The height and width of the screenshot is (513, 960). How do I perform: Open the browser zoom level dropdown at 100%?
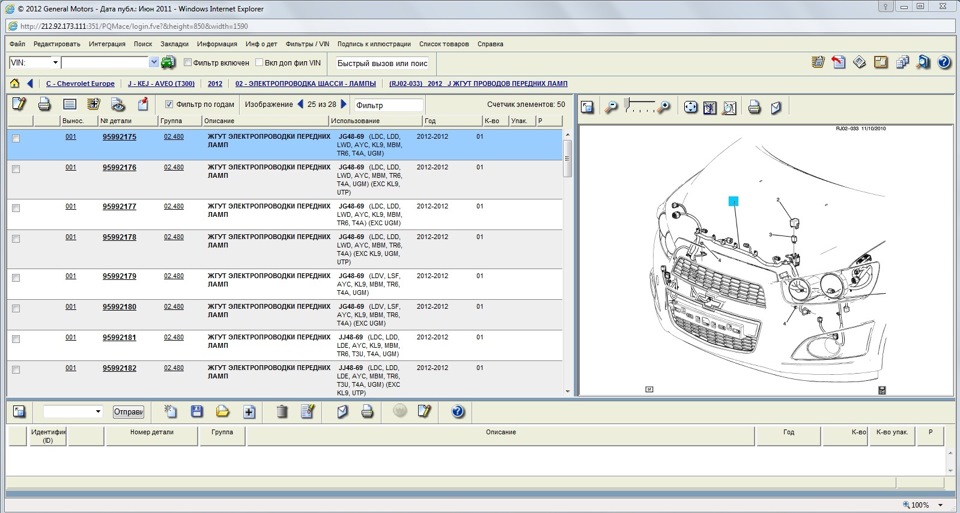940,506
